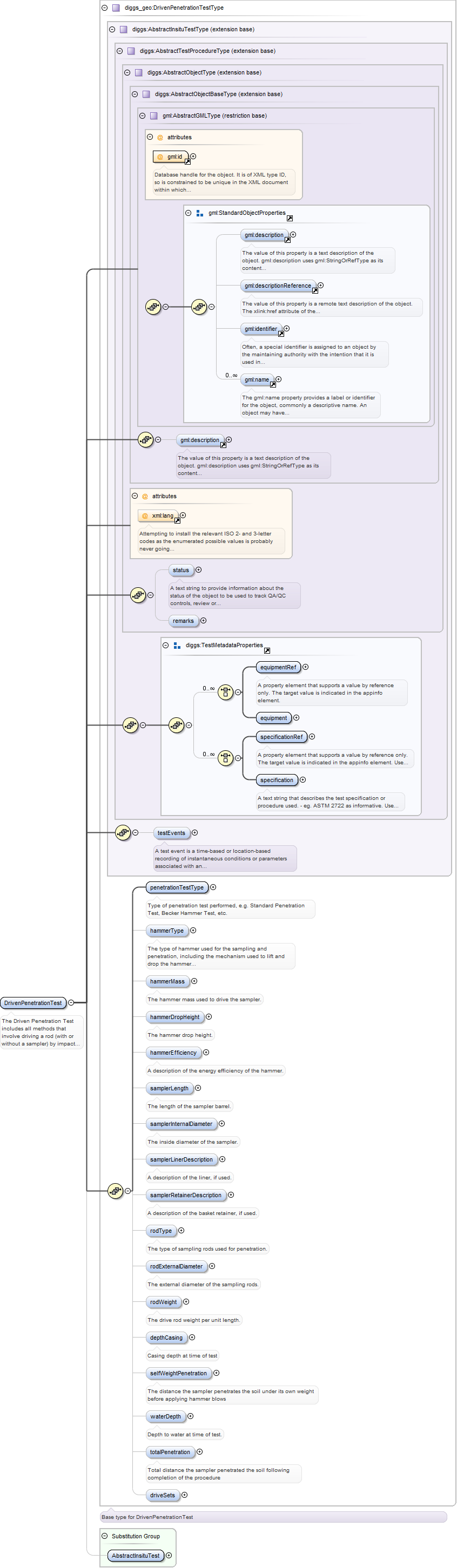This screenshot has width=457, height=1568.
Task: Collapse the diggs:AbstractInsituTestType section
Action: (x=112, y=29)
